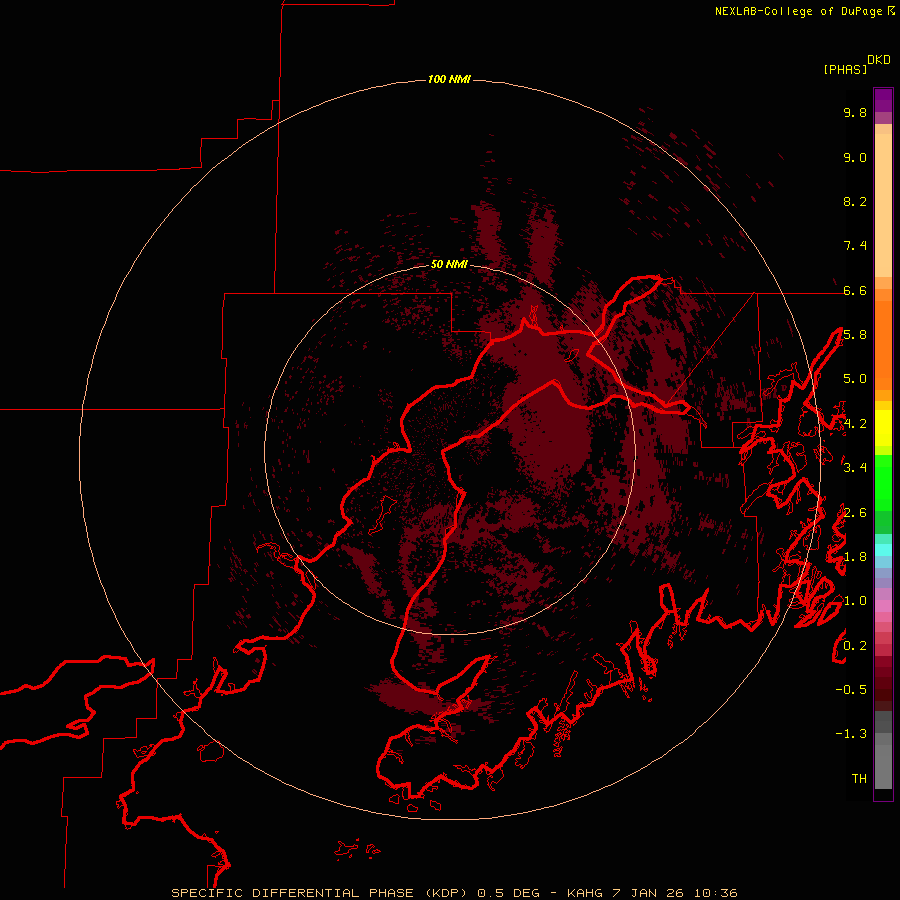Pick the purple band atop the color scale

click(883, 100)
